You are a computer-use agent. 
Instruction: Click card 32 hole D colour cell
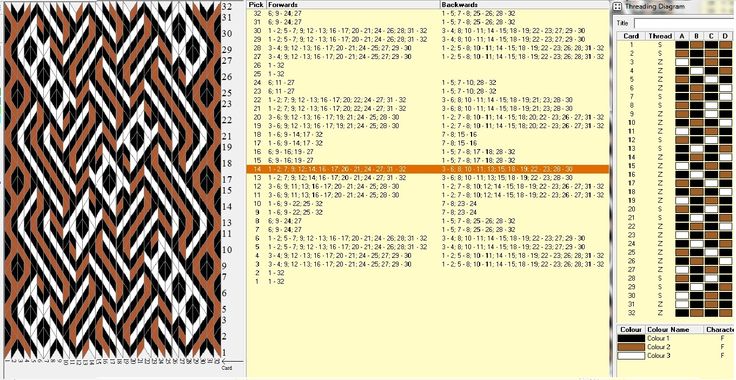(x=726, y=313)
